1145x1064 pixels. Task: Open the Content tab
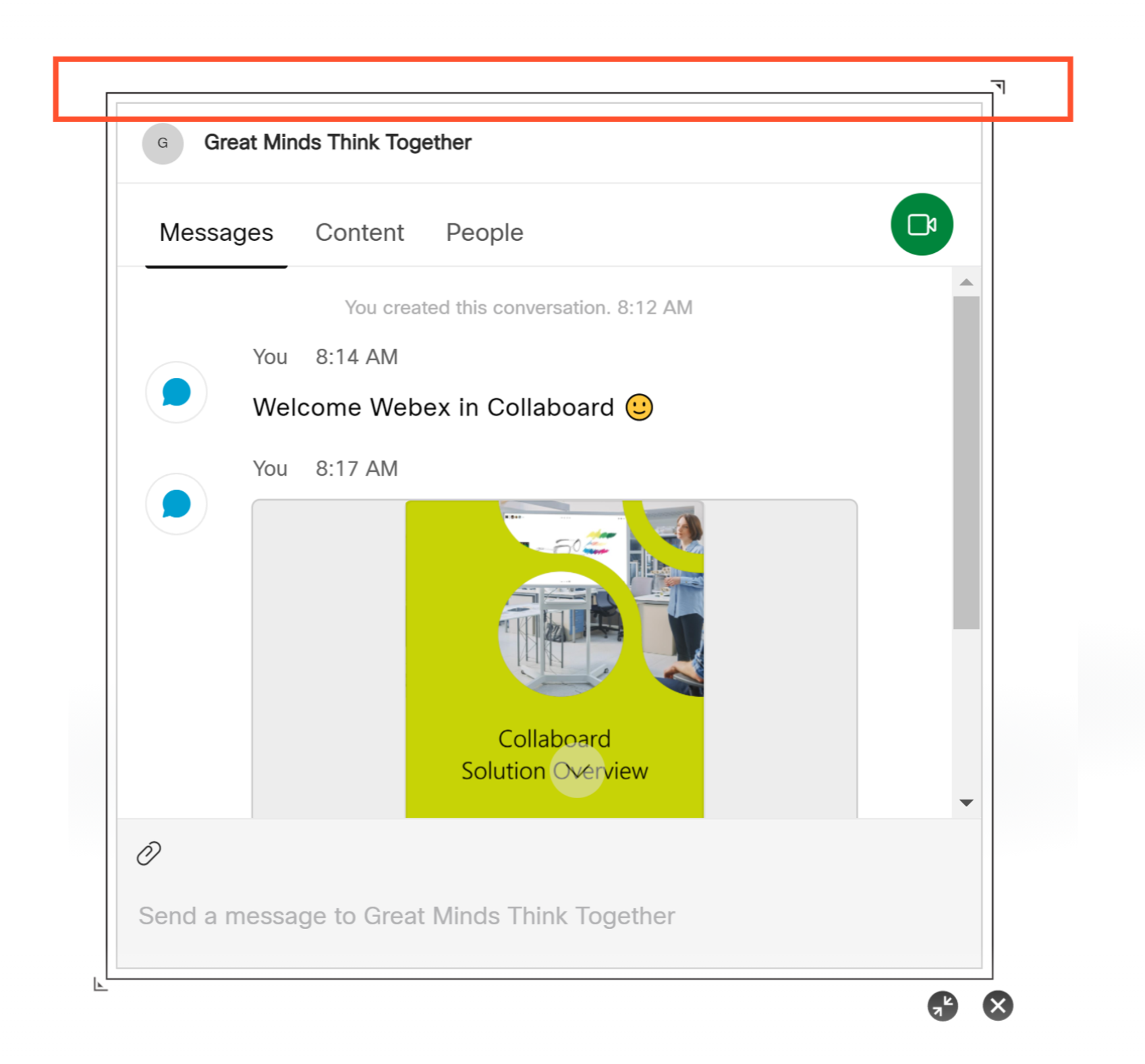click(x=360, y=233)
